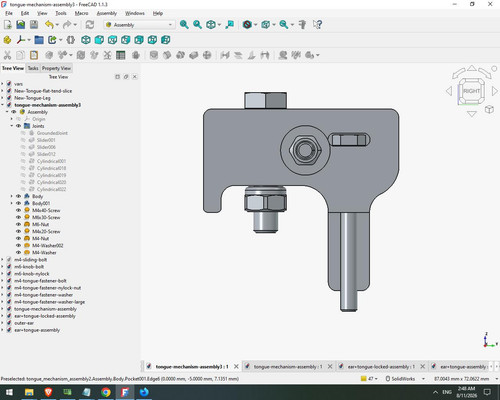Switch to the Tasks tab
The height and width of the screenshot is (400, 500).
[x=33, y=68]
